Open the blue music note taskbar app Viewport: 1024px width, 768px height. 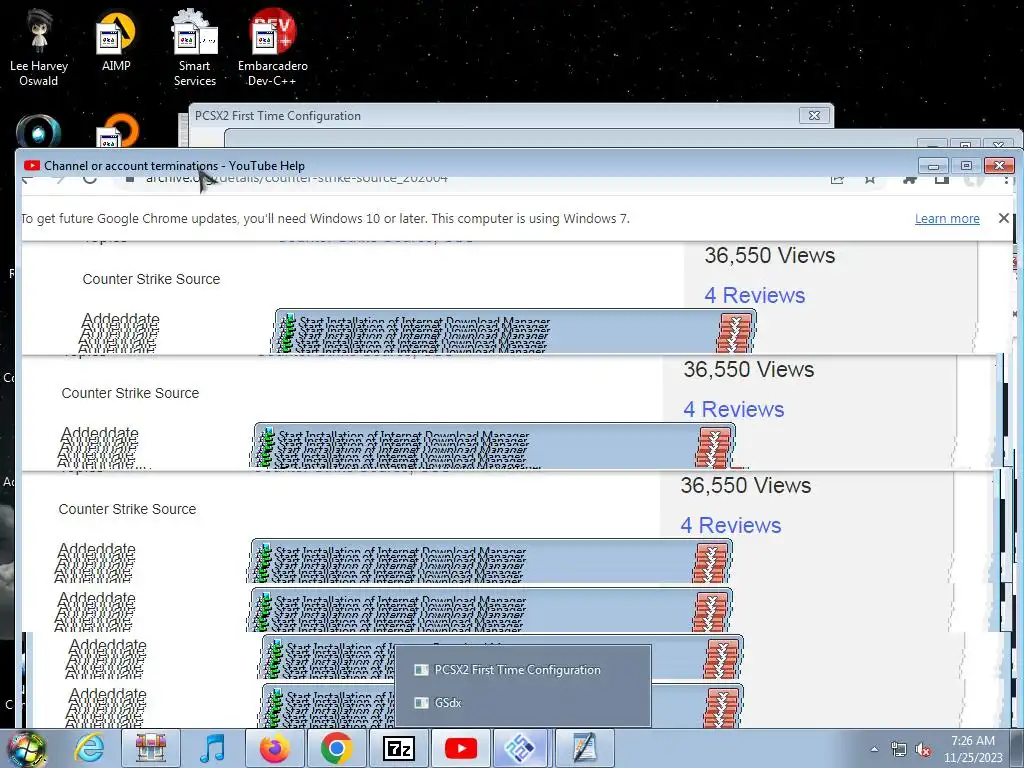pyautogui.click(x=213, y=748)
